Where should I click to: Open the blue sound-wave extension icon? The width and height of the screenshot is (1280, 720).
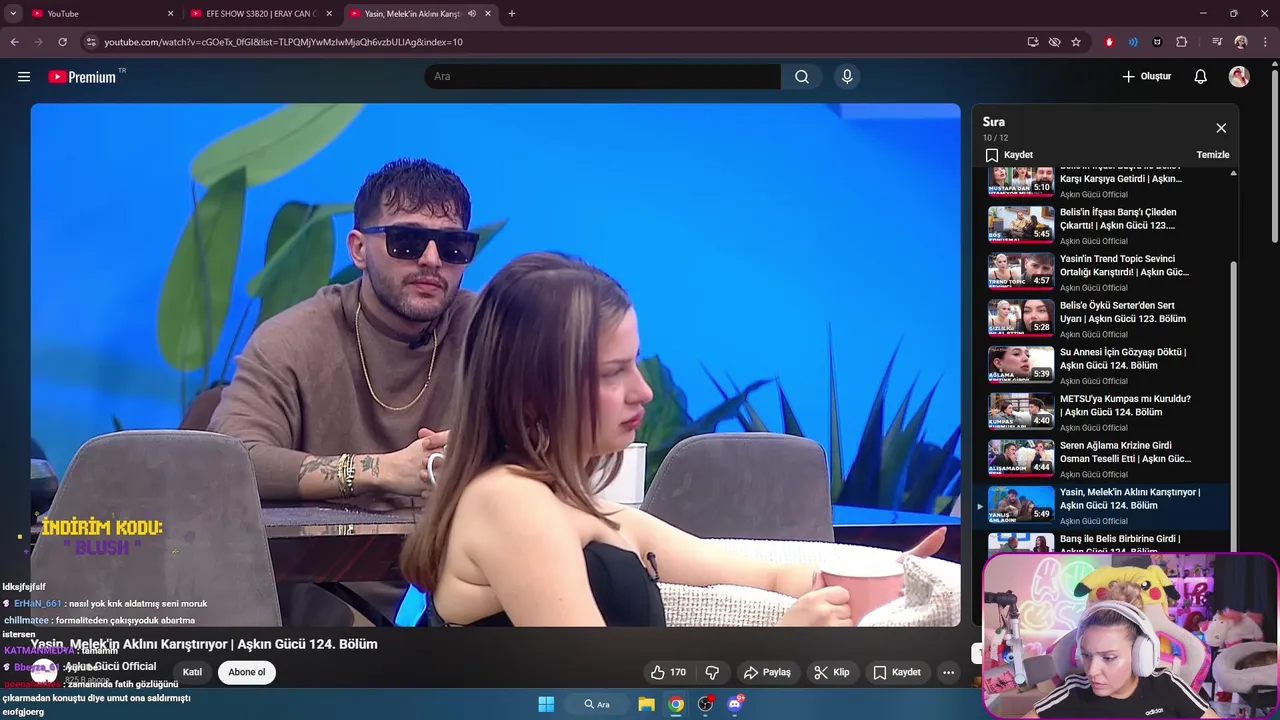(1133, 42)
